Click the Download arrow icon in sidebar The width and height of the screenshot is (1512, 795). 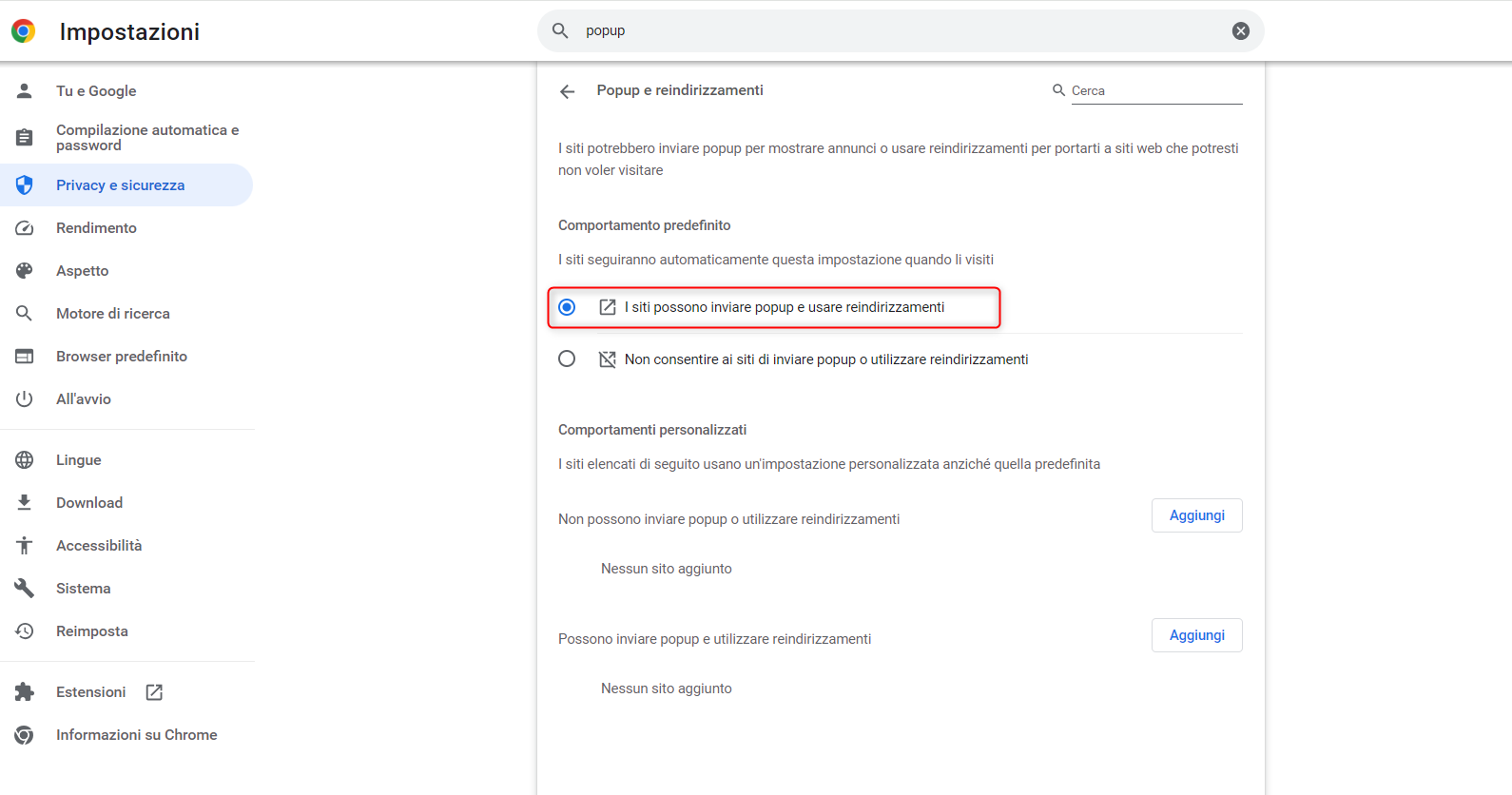click(x=25, y=503)
